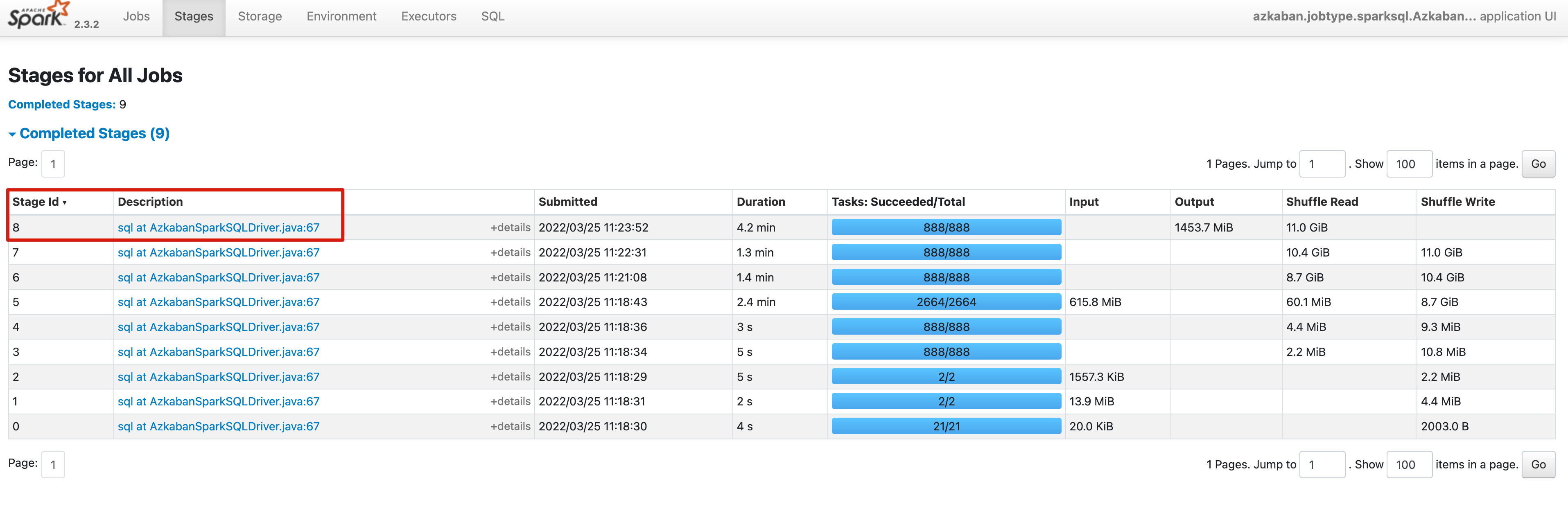
Task: Expand +details for stage 7
Action: click(x=509, y=252)
